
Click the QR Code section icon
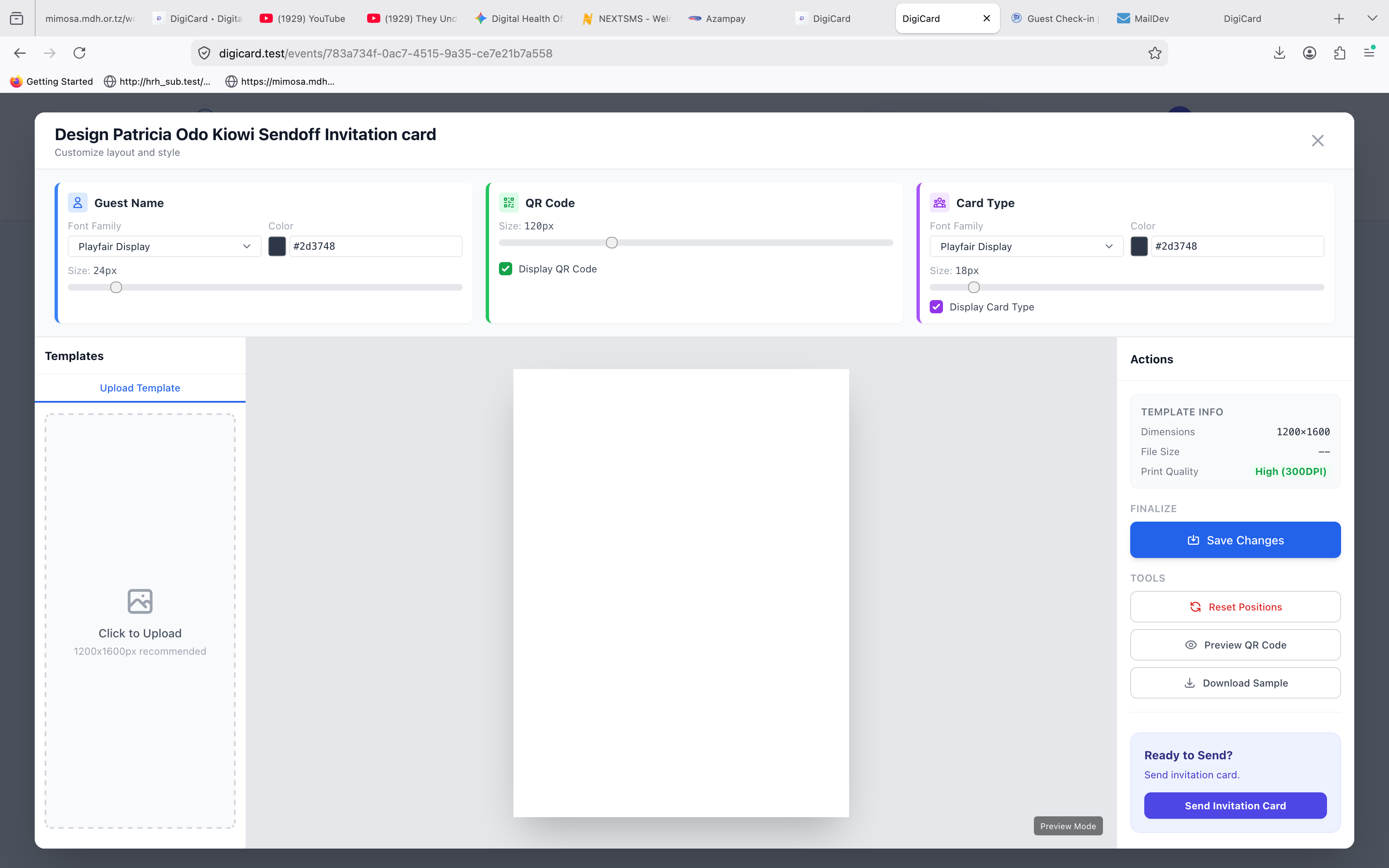point(508,203)
